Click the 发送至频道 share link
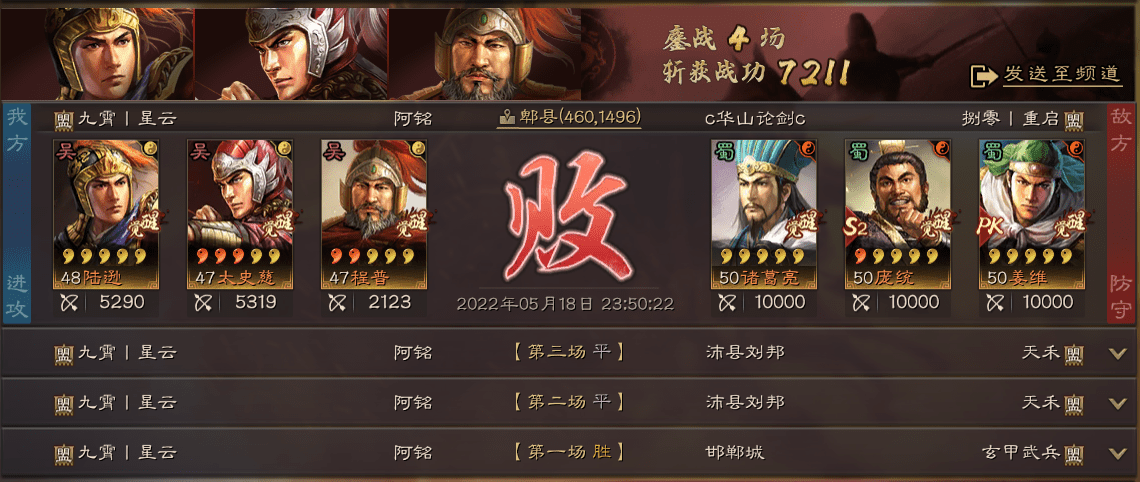 1062,73
